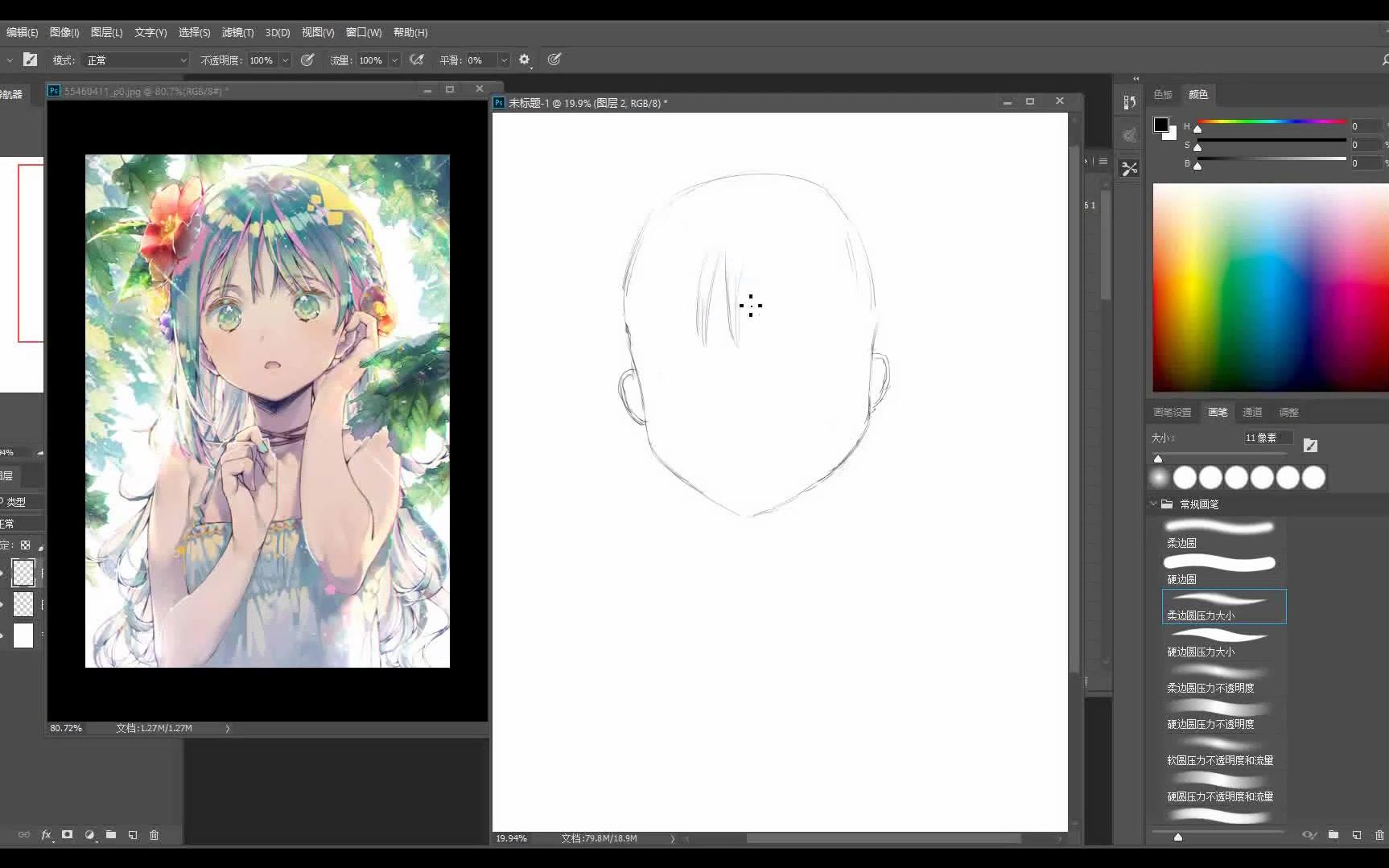
Task: Click the S saturation slider track
Action: [x=1272, y=141]
